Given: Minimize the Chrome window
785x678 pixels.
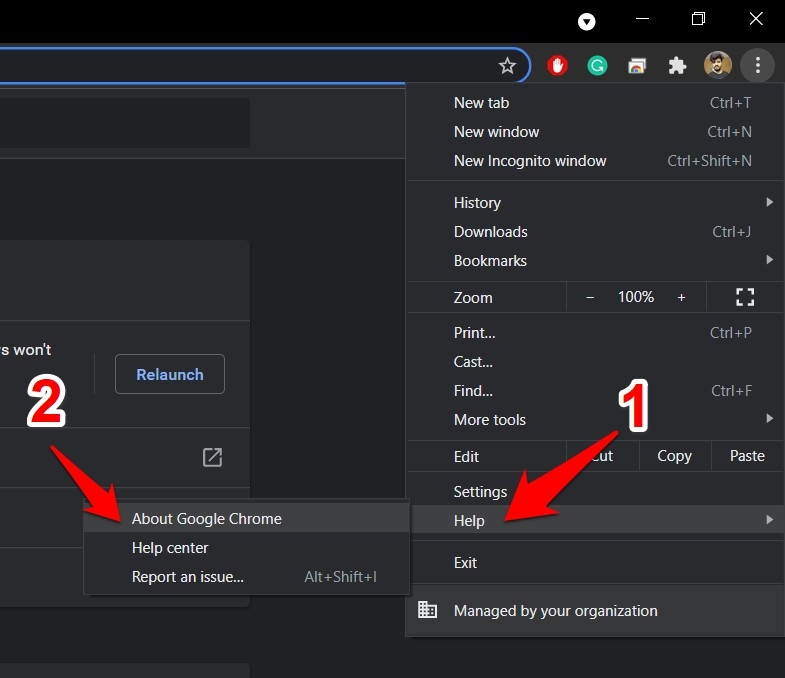Looking at the screenshot, I should [x=642, y=19].
